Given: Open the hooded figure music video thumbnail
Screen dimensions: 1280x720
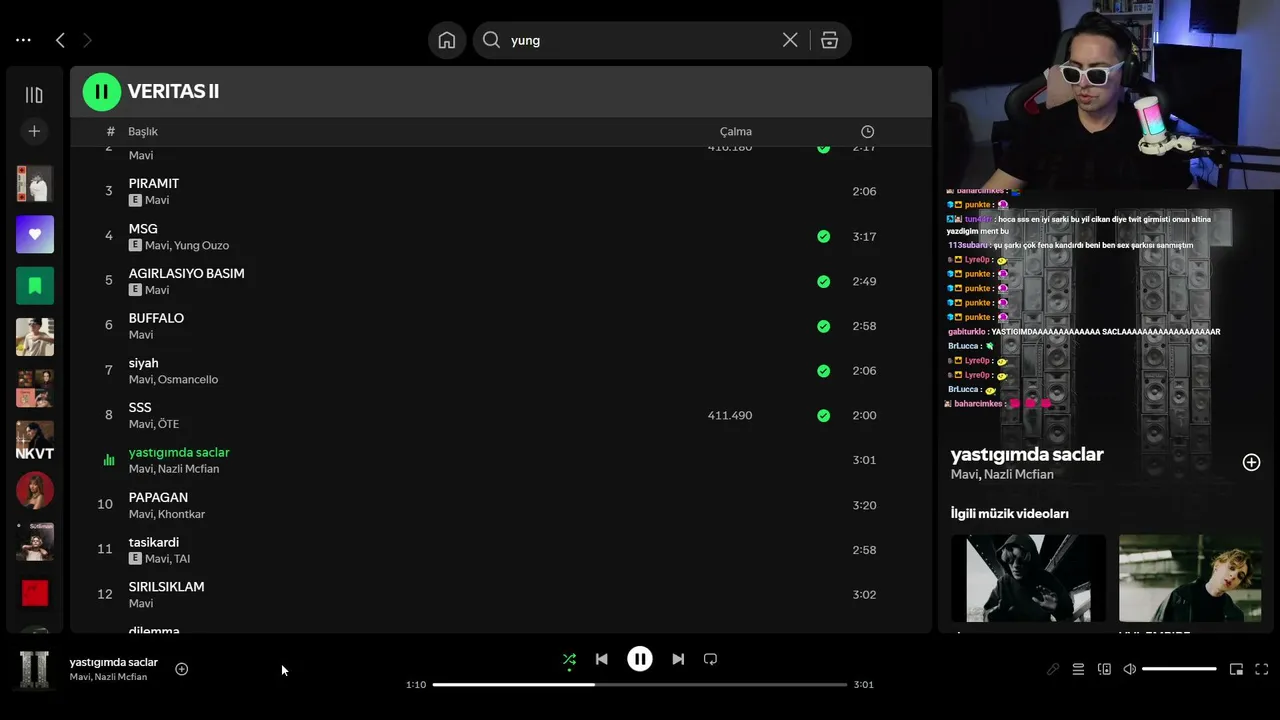Looking at the screenshot, I should [1028, 578].
